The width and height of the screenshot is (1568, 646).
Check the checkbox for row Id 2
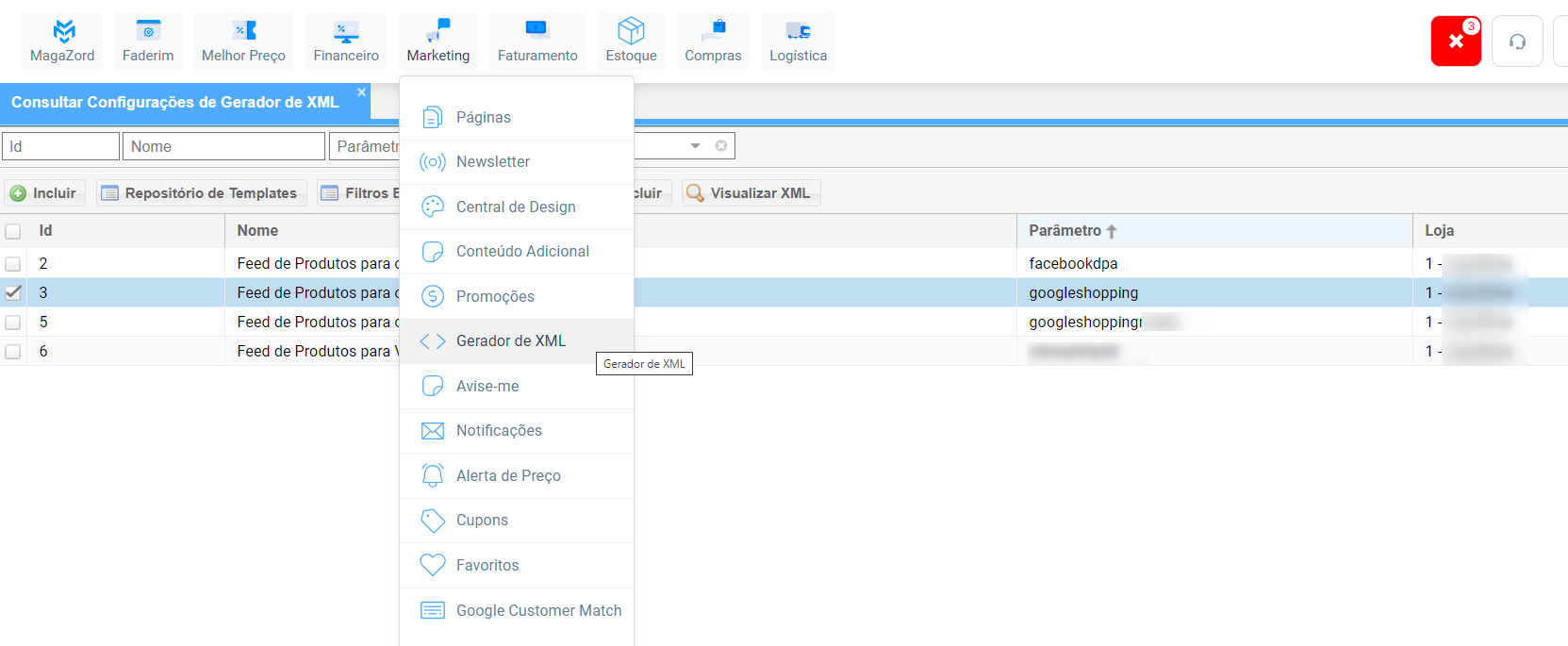13,264
